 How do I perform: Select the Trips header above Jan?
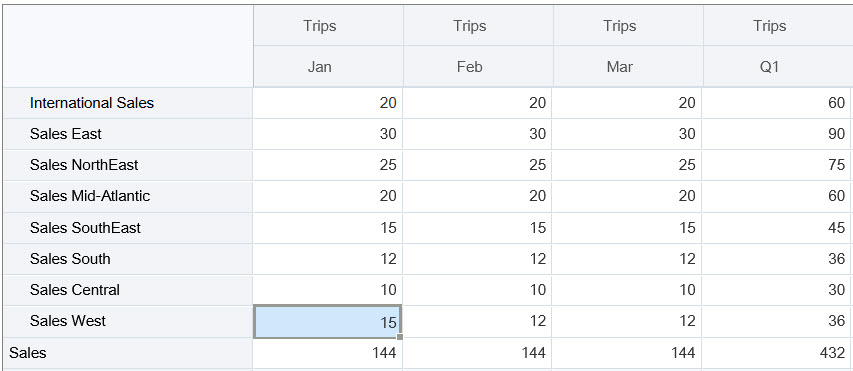pyautogui.click(x=328, y=26)
